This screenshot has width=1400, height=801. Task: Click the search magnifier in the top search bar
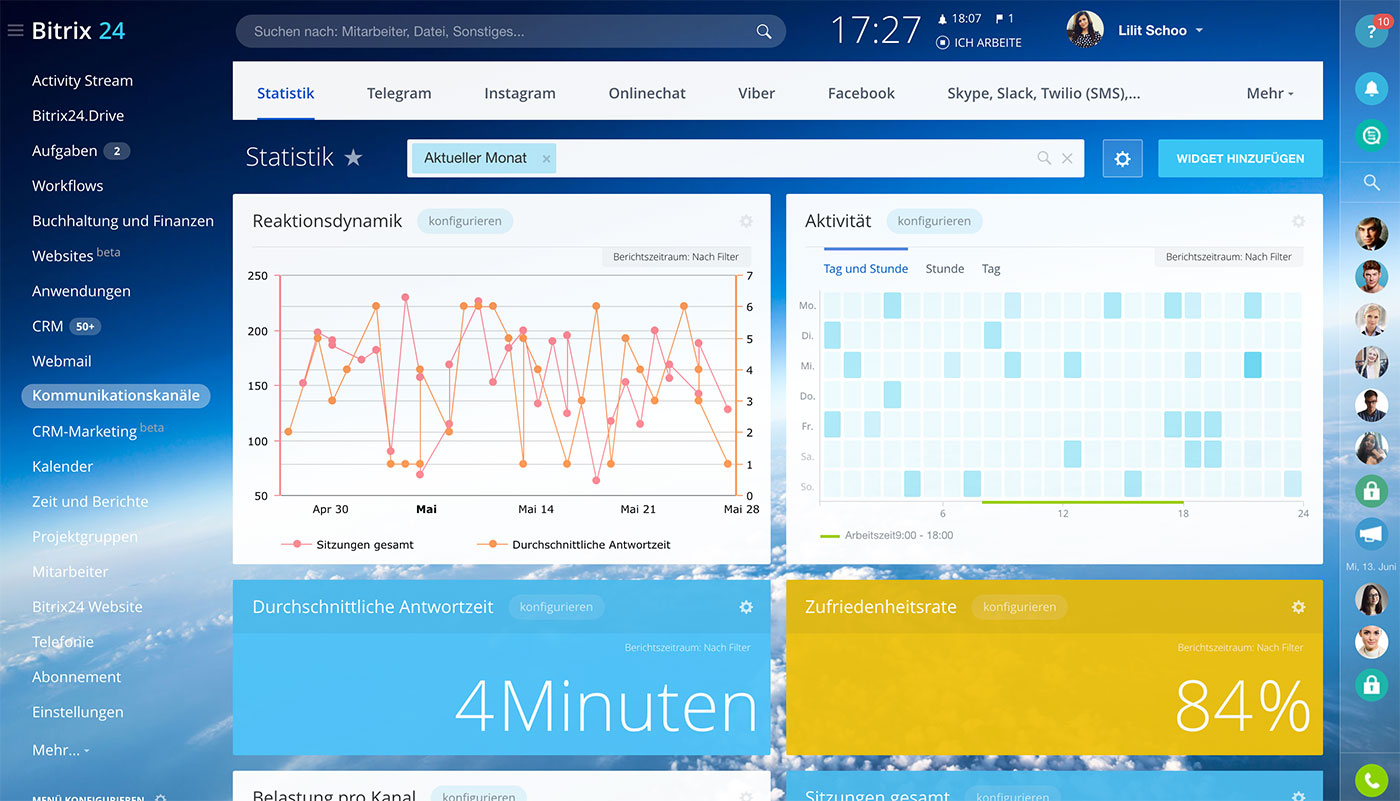(x=764, y=31)
